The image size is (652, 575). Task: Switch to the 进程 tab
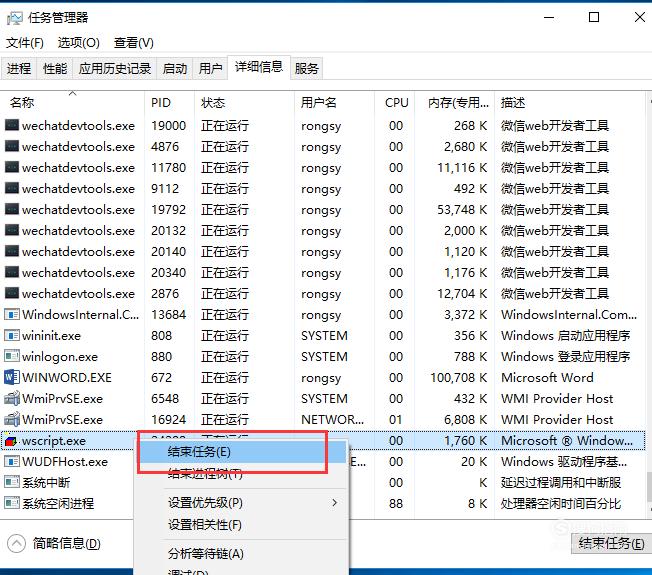pos(19,68)
